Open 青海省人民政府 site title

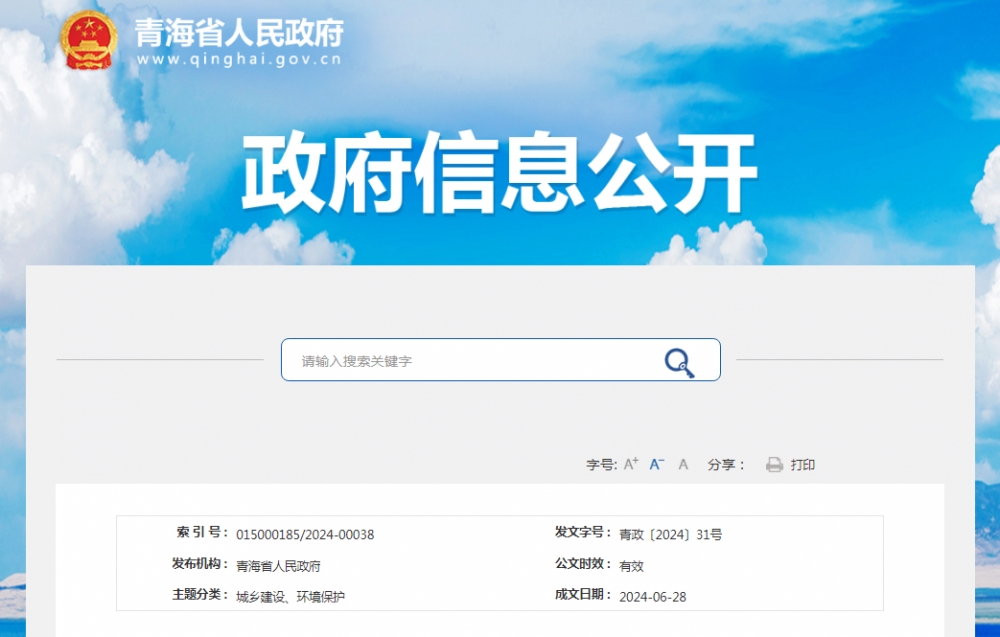tap(239, 32)
